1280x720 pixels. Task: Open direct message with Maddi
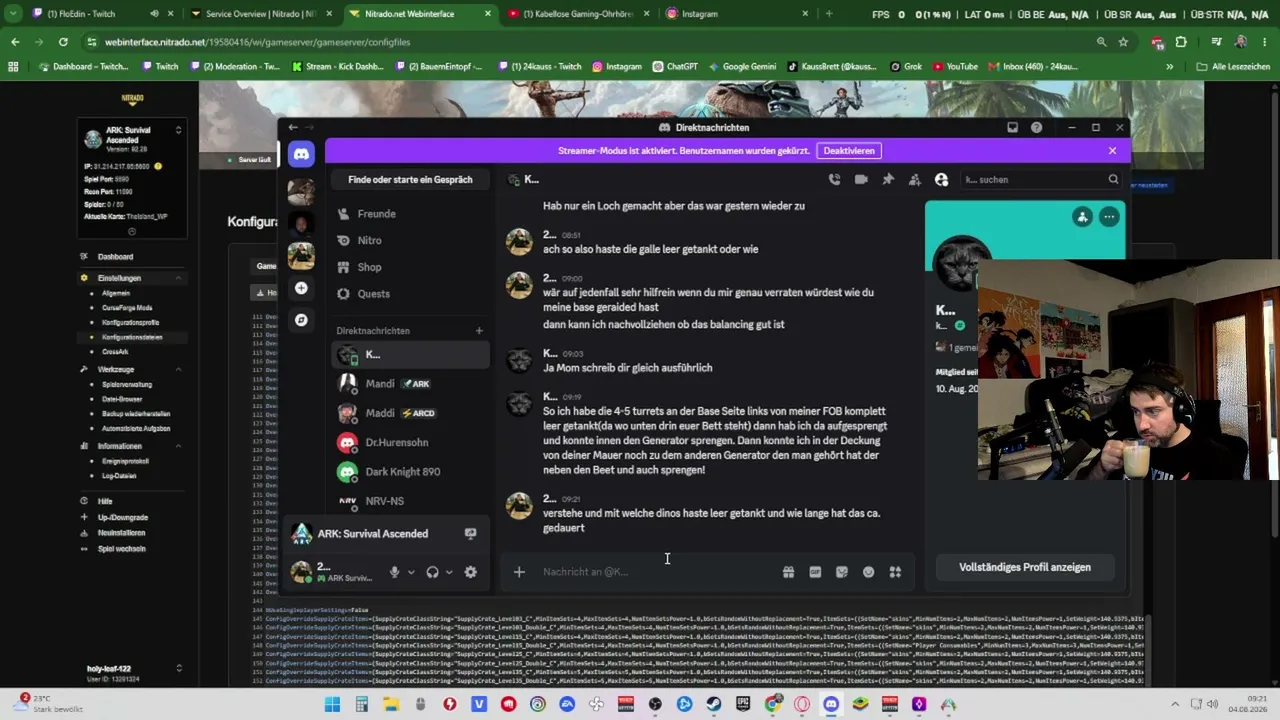(410, 413)
